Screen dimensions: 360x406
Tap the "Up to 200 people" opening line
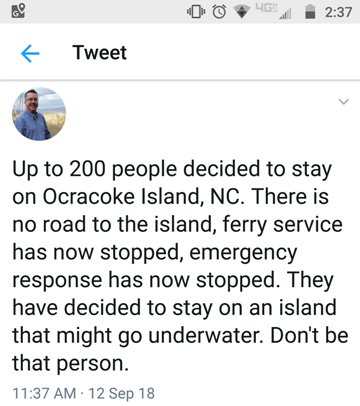click(95, 170)
